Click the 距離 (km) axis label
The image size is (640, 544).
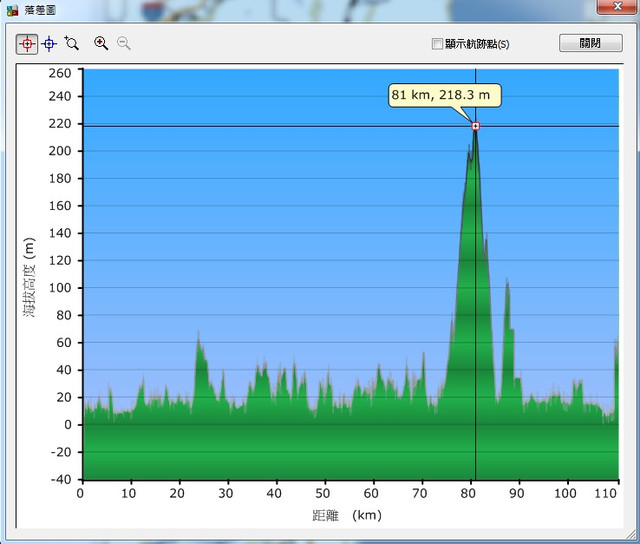(347, 515)
